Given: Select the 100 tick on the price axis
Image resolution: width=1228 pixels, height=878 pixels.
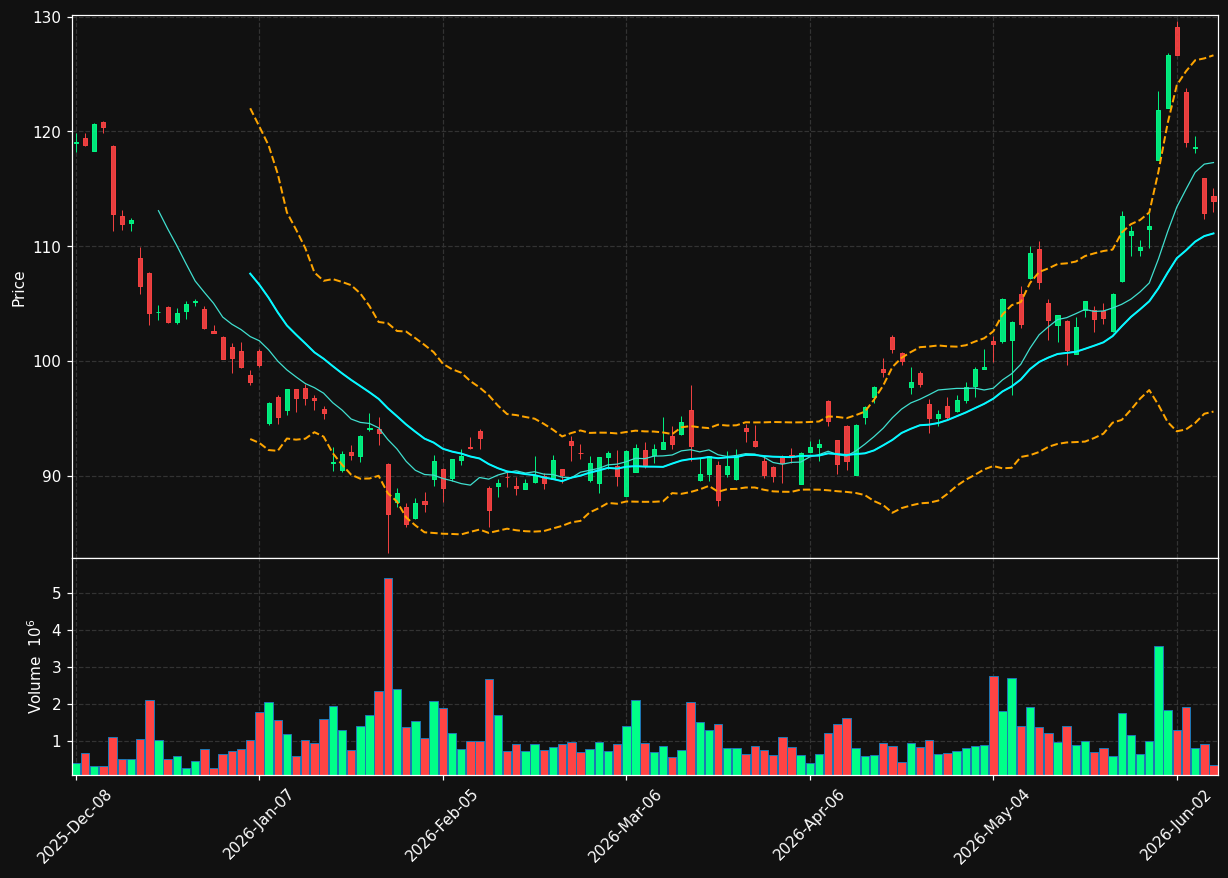Looking at the screenshot, I should coord(46,362).
